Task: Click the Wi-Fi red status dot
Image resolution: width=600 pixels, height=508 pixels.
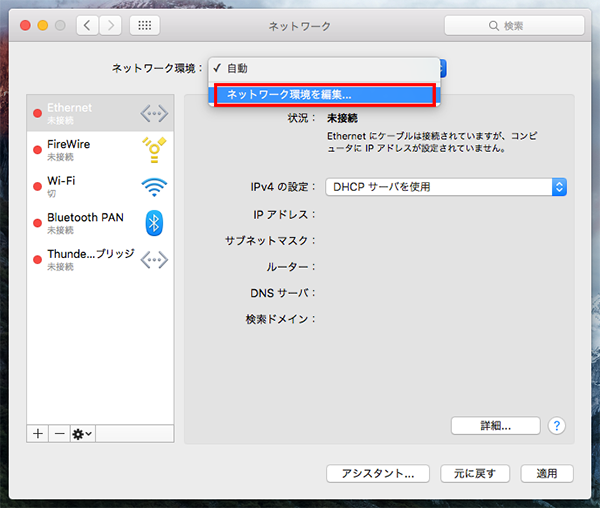Action: point(38,187)
